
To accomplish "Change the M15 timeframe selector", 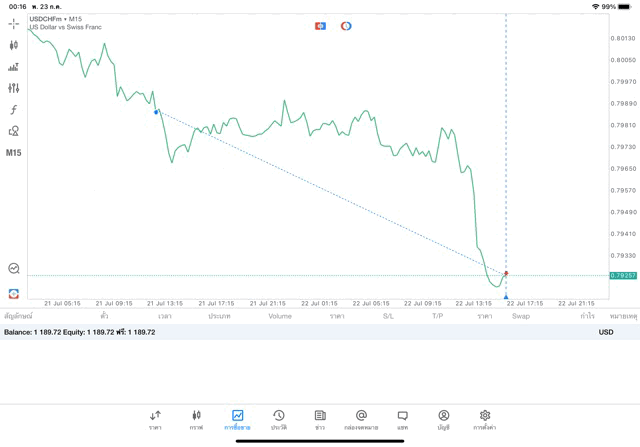I will (x=13, y=153).
